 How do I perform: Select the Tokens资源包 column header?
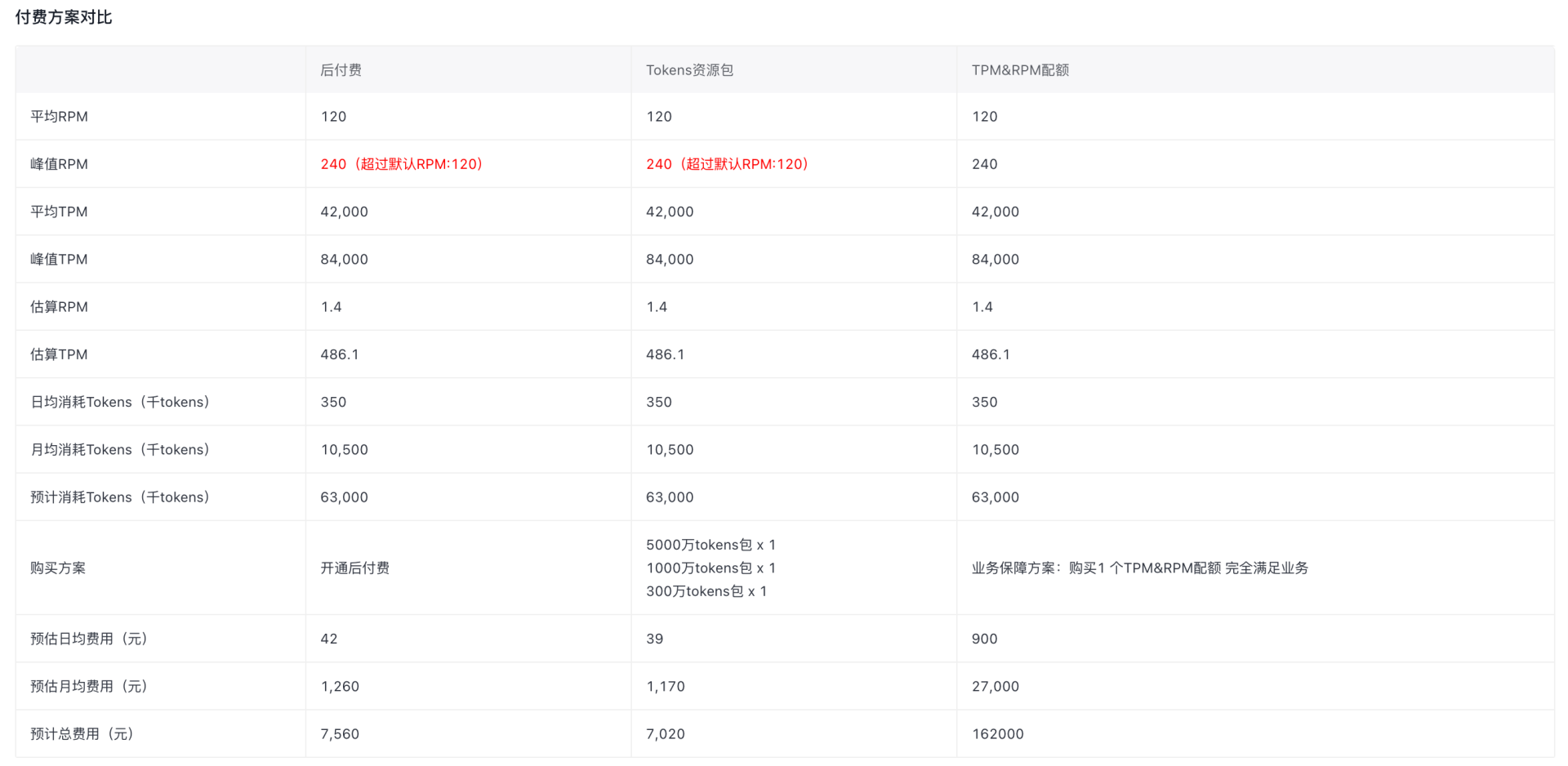tap(689, 70)
